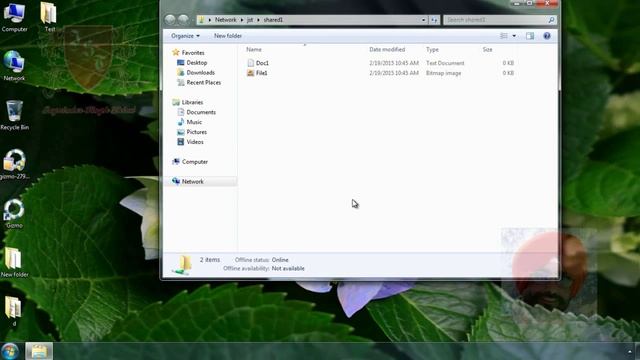This screenshot has height=360, width=640.
Task: Click the arrow after Network in address bar
Action: pos(242,20)
